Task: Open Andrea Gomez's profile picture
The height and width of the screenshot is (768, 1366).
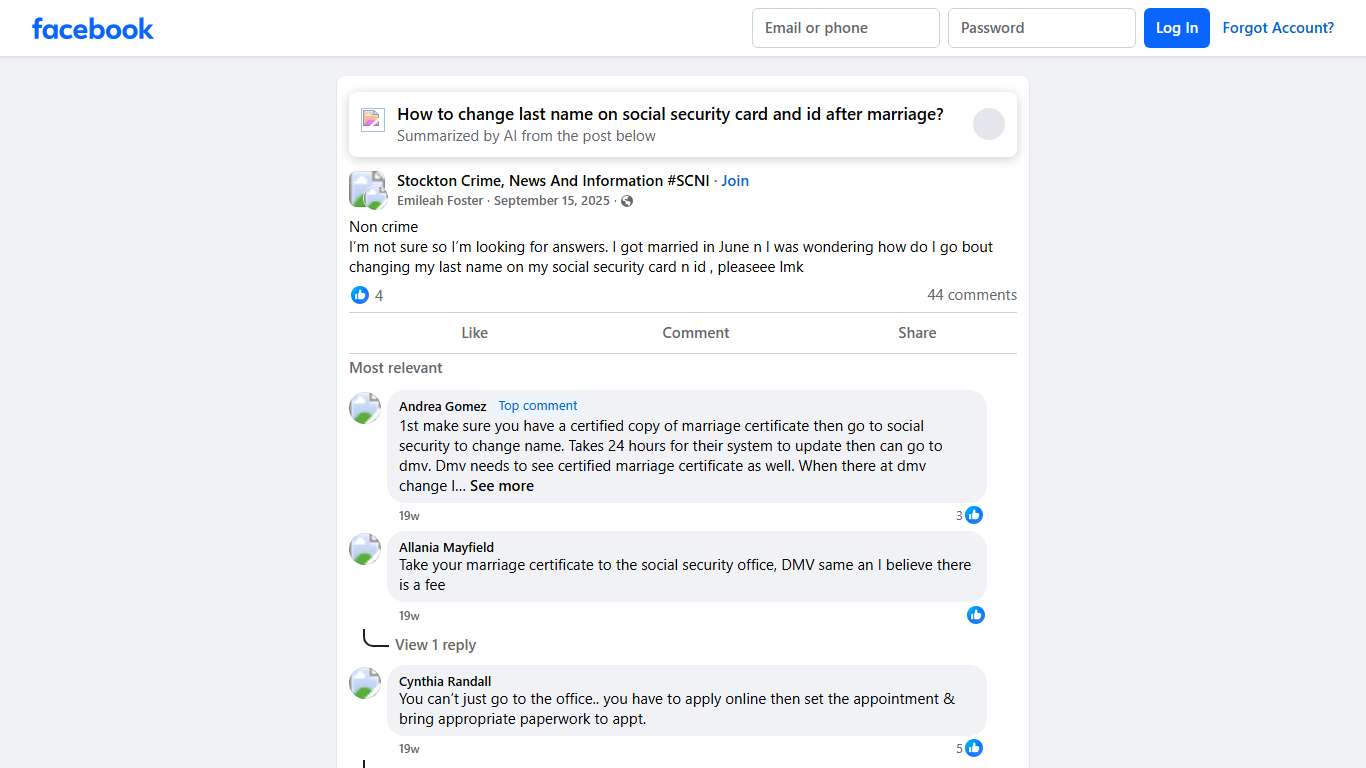Action: point(364,408)
